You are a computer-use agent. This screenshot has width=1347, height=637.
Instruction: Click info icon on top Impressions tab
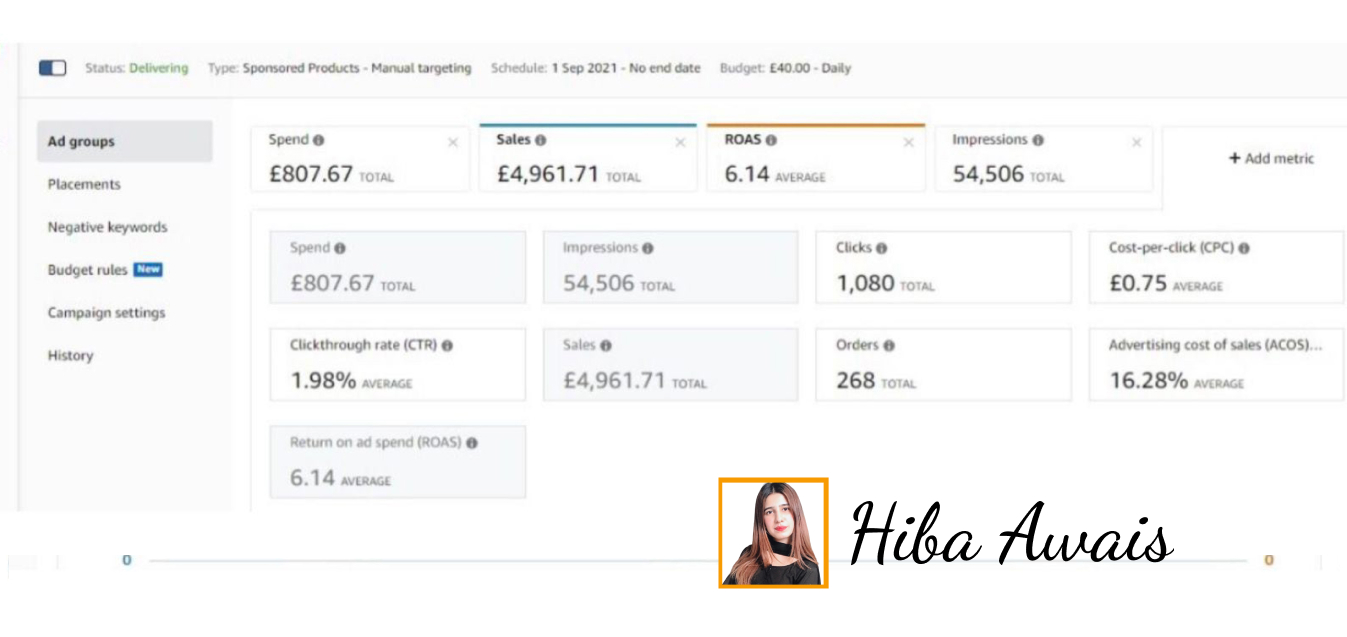coord(1038,141)
